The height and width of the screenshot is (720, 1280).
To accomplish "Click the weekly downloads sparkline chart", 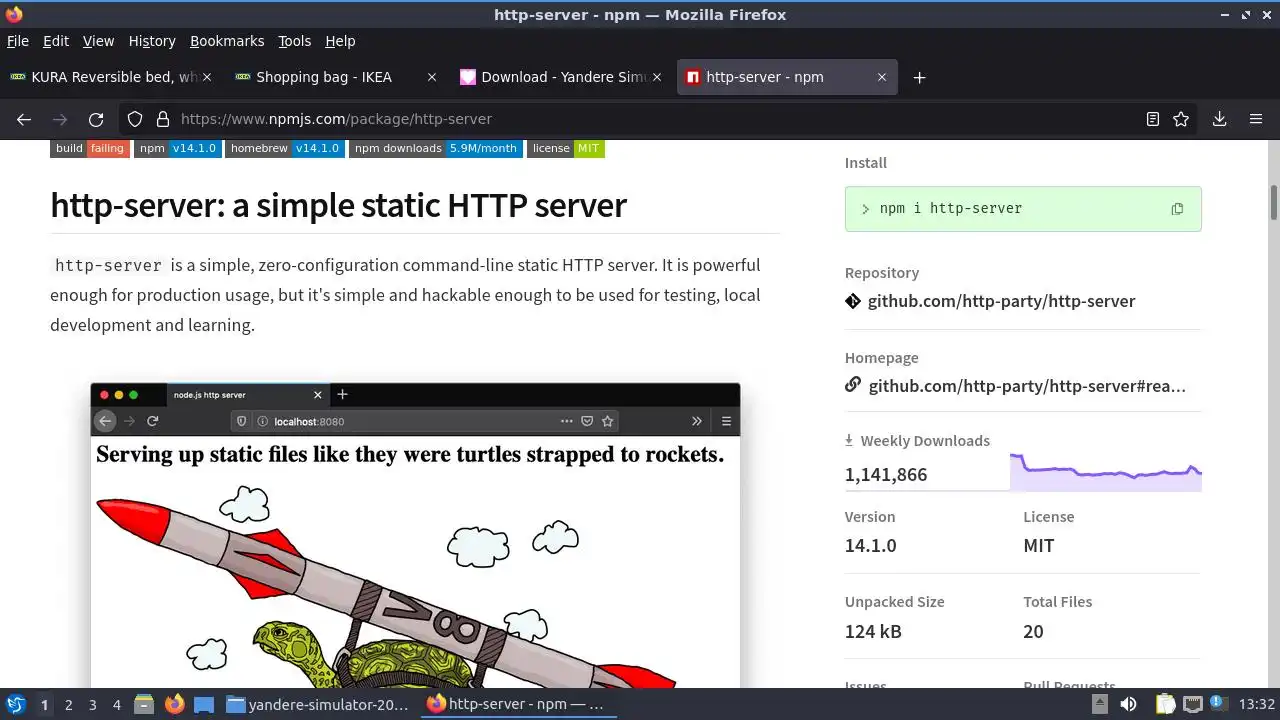I will pos(1105,472).
